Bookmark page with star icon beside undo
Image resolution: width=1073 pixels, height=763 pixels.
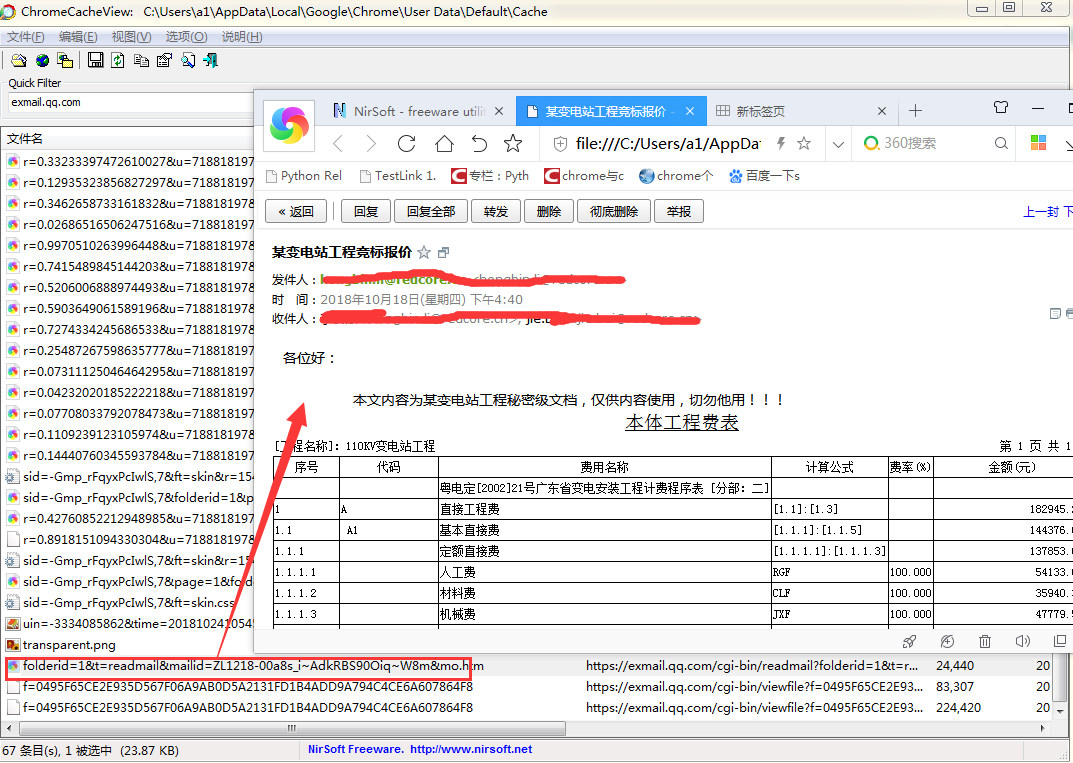513,143
